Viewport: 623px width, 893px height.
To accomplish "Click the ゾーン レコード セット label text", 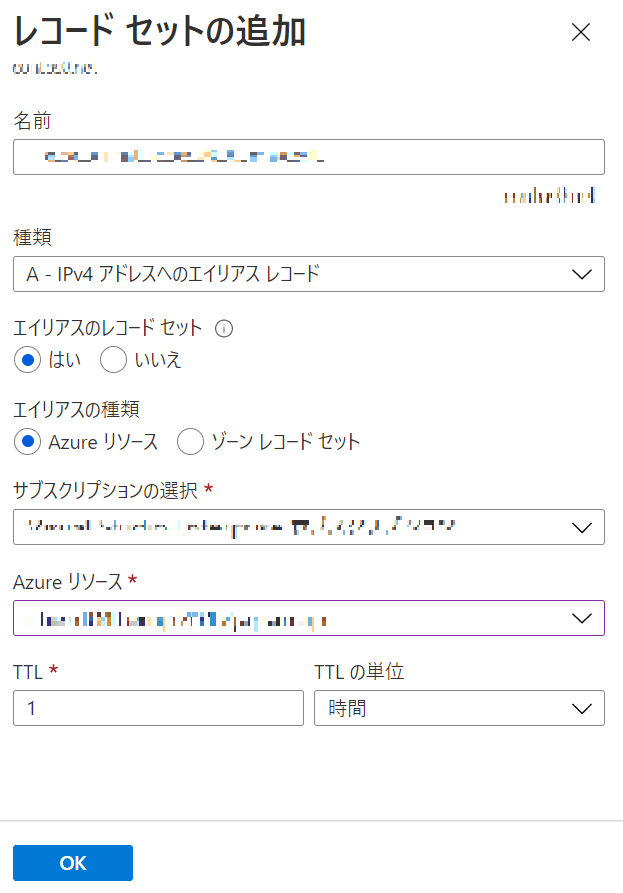I will tap(285, 442).
